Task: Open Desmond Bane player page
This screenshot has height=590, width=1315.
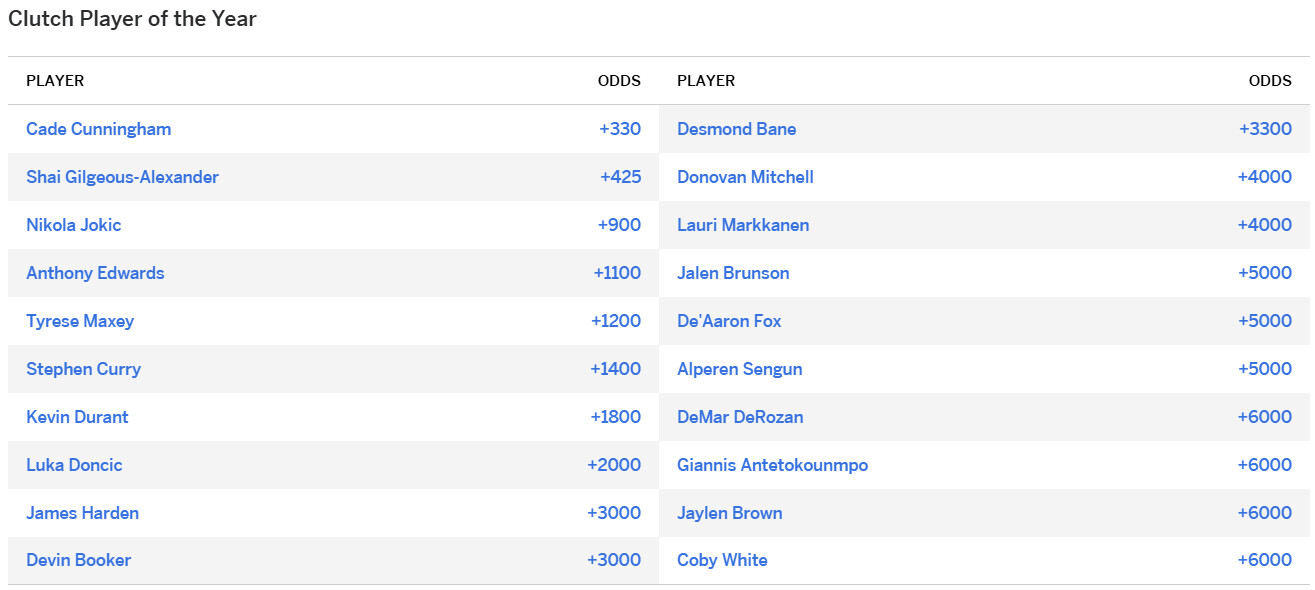Action: (736, 129)
